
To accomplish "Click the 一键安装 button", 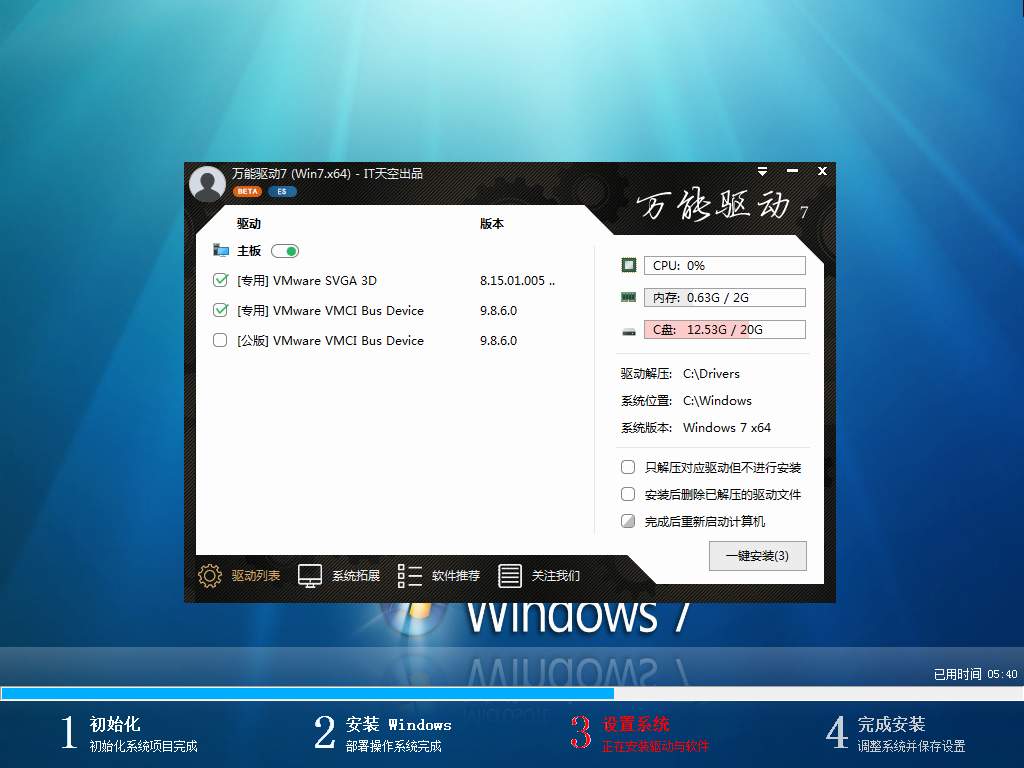I will pos(758,556).
